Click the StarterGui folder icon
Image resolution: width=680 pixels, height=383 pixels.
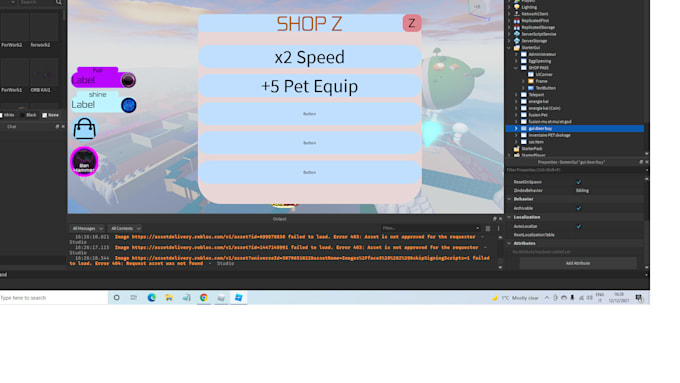click(517, 48)
